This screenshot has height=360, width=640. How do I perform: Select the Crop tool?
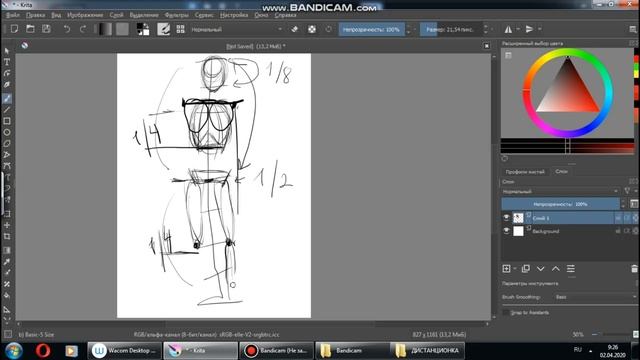click(x=7, y=236)
